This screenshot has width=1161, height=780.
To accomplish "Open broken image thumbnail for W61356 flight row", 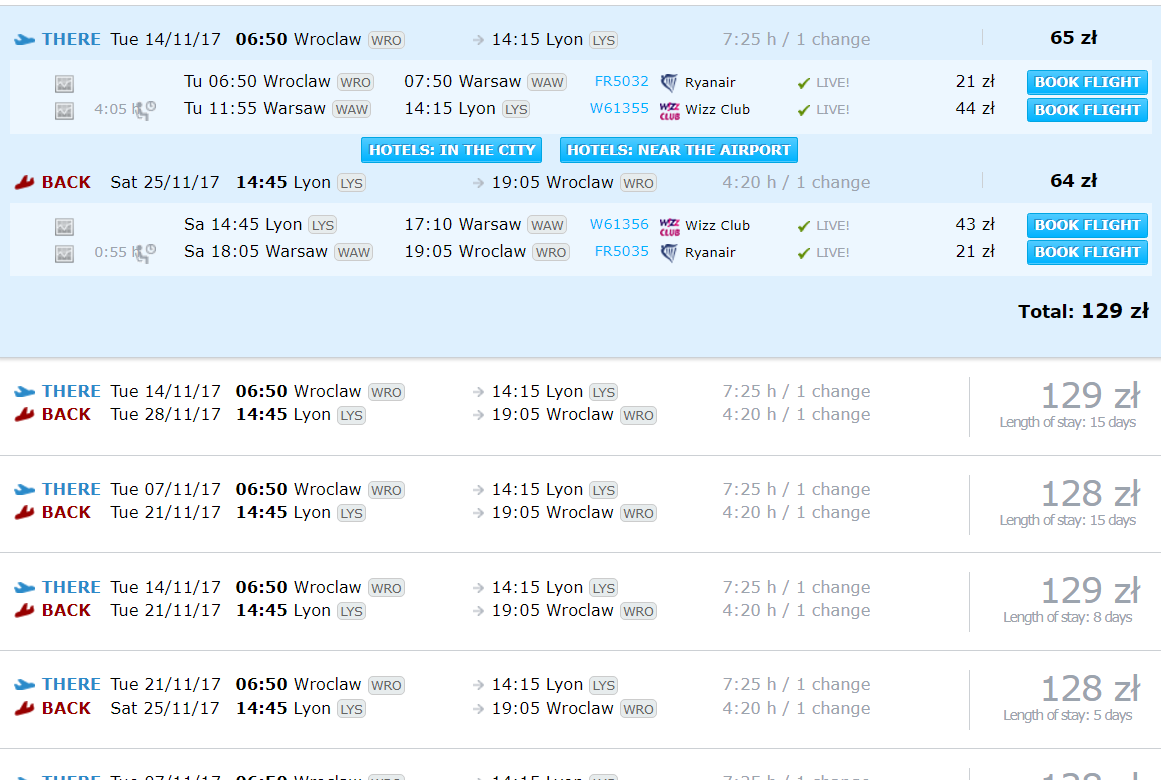I will click(x=64, y=227).
